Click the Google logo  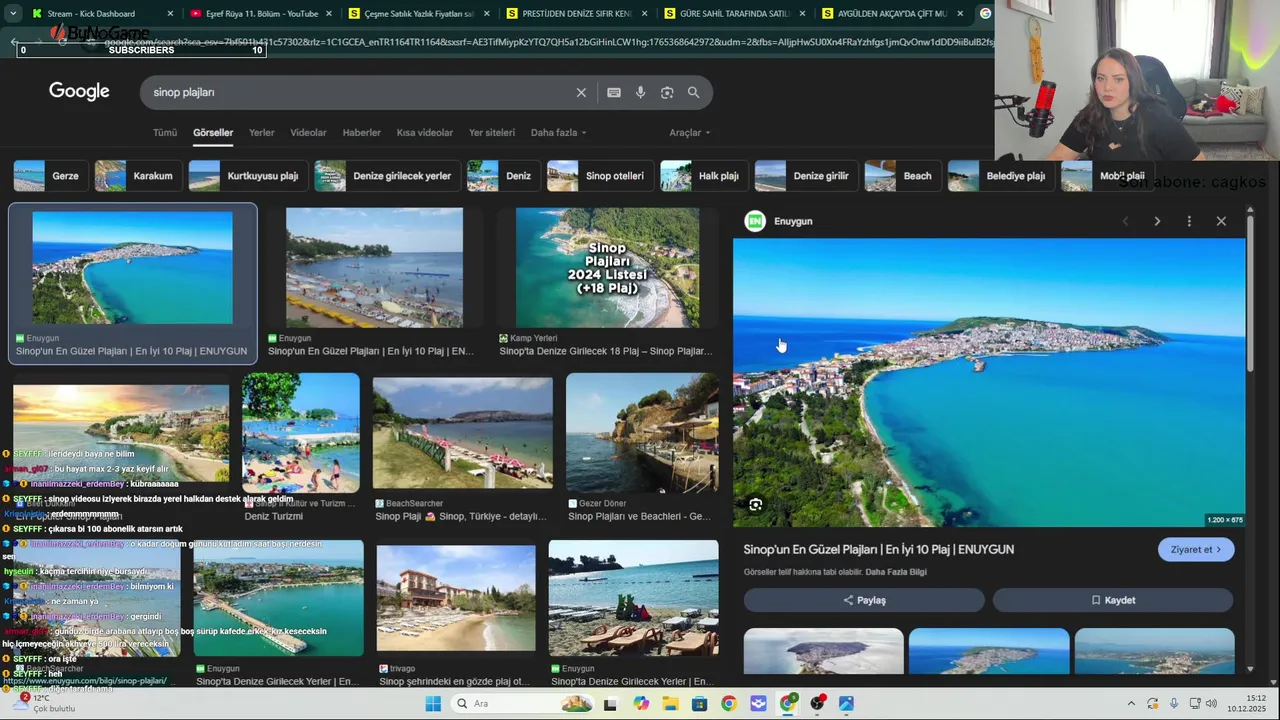pos(79,91)
